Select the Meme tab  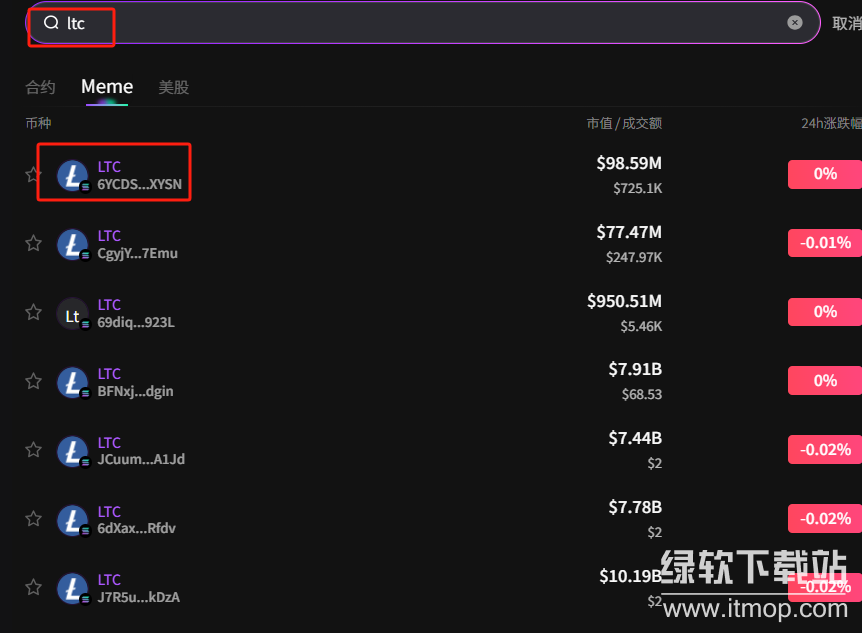tap(107, 87)
